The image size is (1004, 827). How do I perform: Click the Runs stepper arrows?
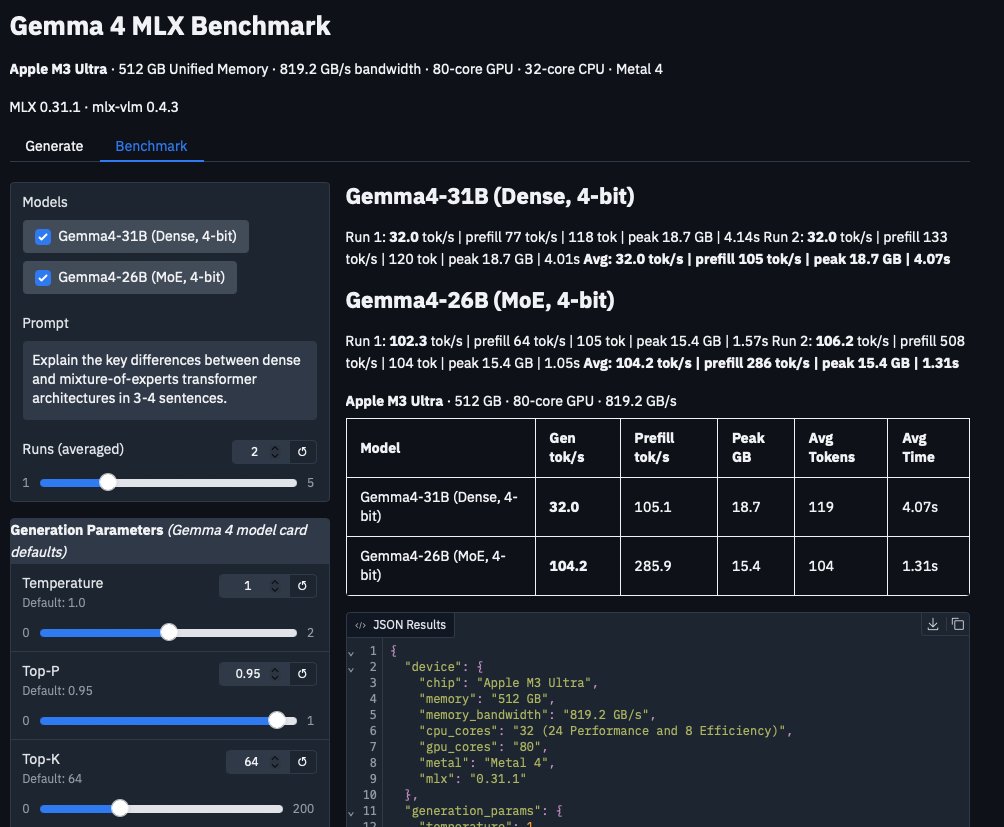(x=275, y=452)
